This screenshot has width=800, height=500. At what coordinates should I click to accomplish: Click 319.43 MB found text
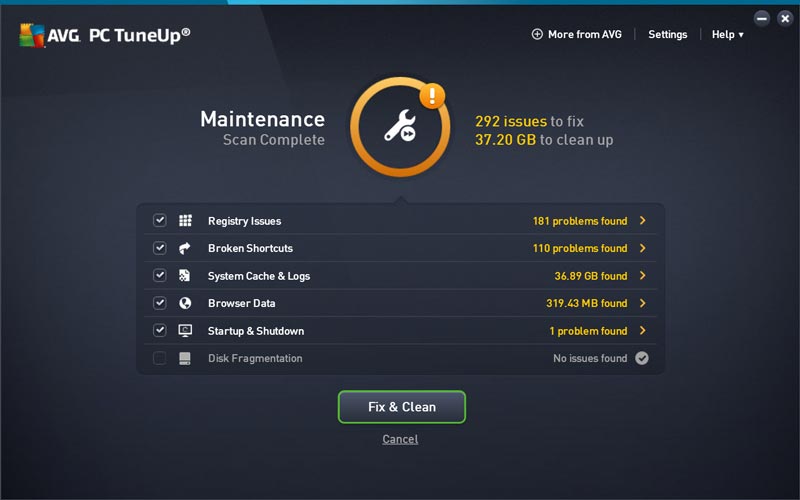[x=587, y=303]
